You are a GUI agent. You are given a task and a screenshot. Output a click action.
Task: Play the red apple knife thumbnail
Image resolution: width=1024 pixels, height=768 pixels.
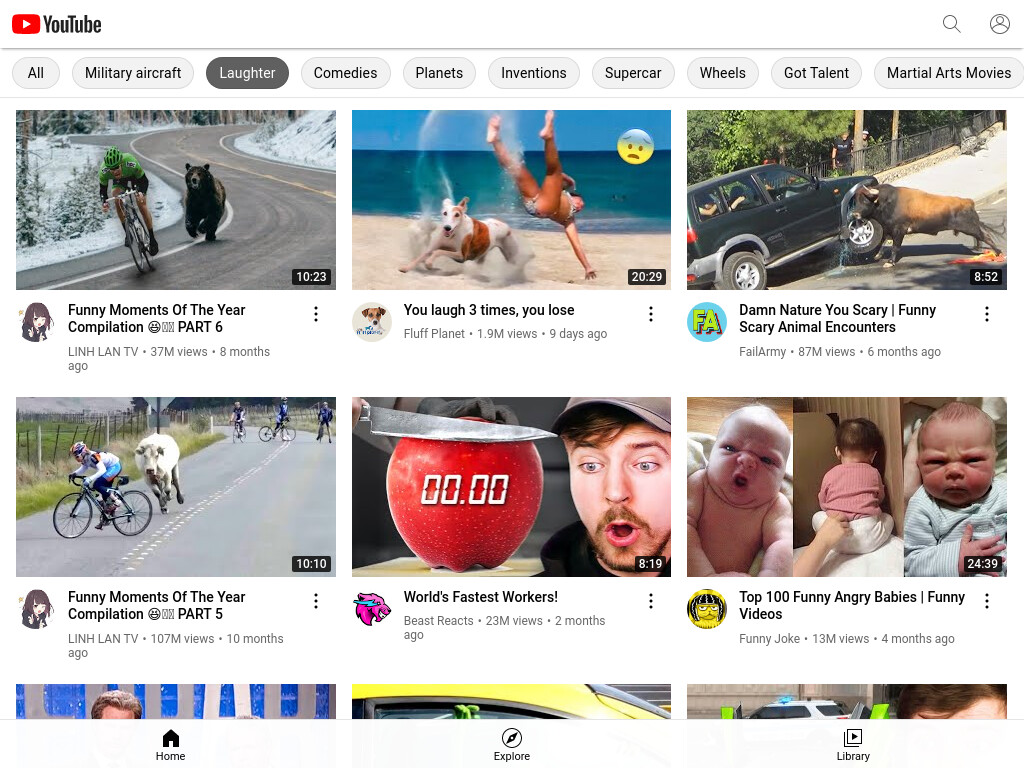511,487
